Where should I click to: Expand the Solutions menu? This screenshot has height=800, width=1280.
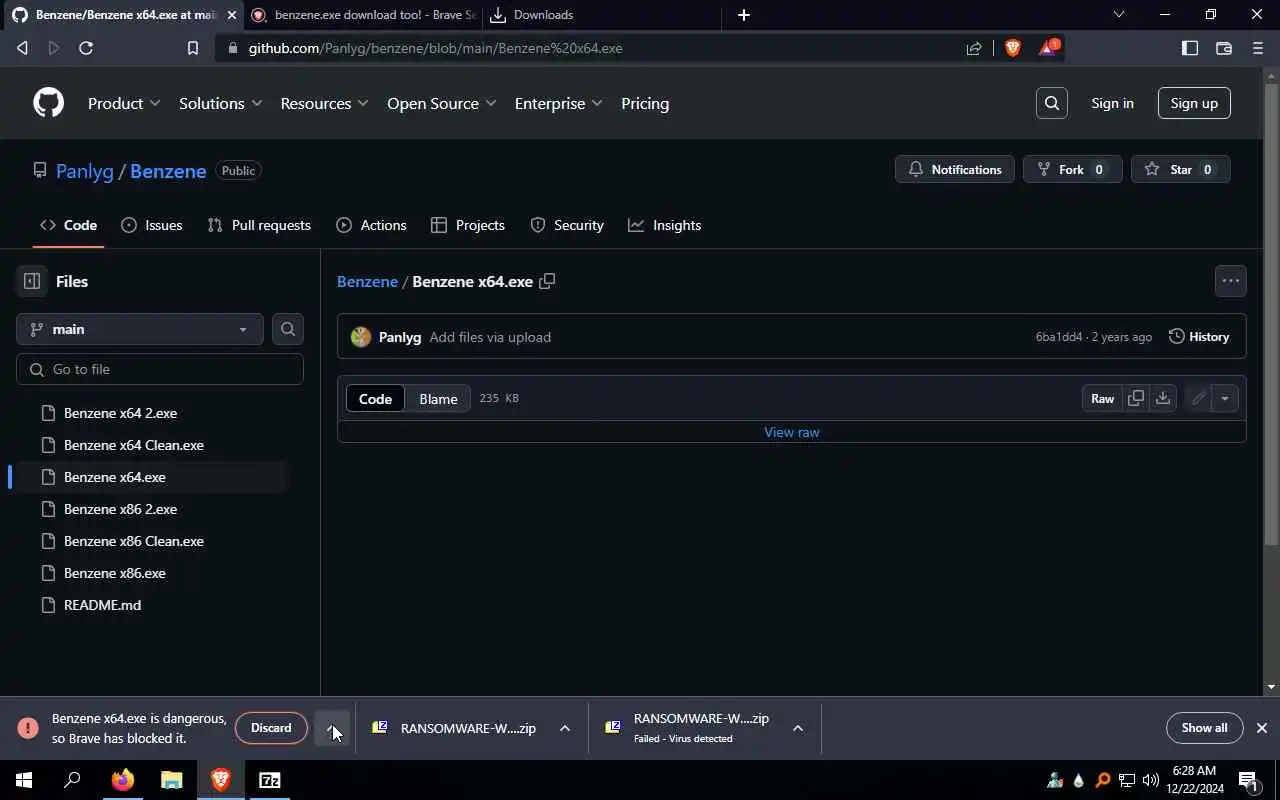(220, 103)
